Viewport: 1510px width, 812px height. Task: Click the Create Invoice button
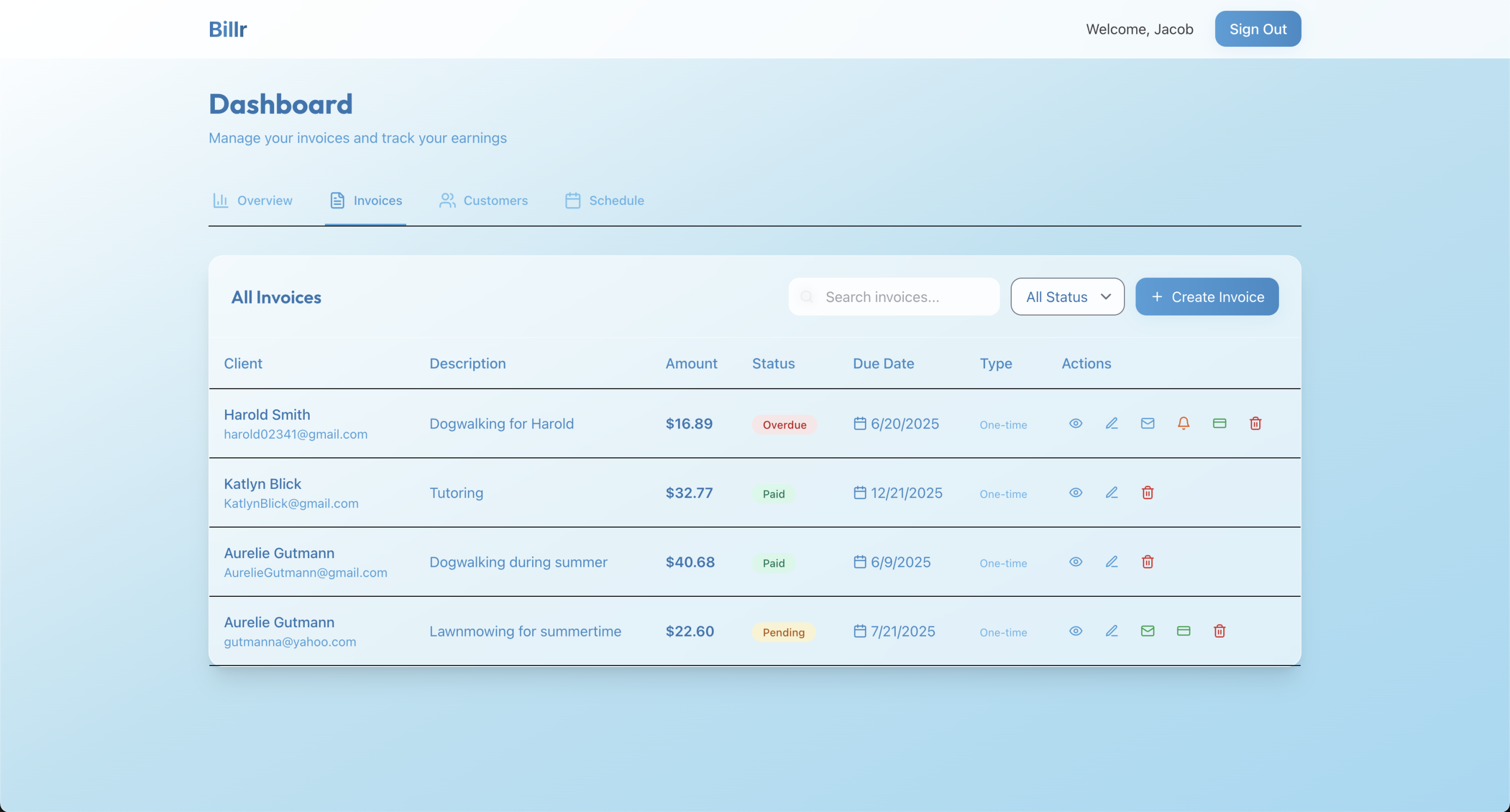1206,296
